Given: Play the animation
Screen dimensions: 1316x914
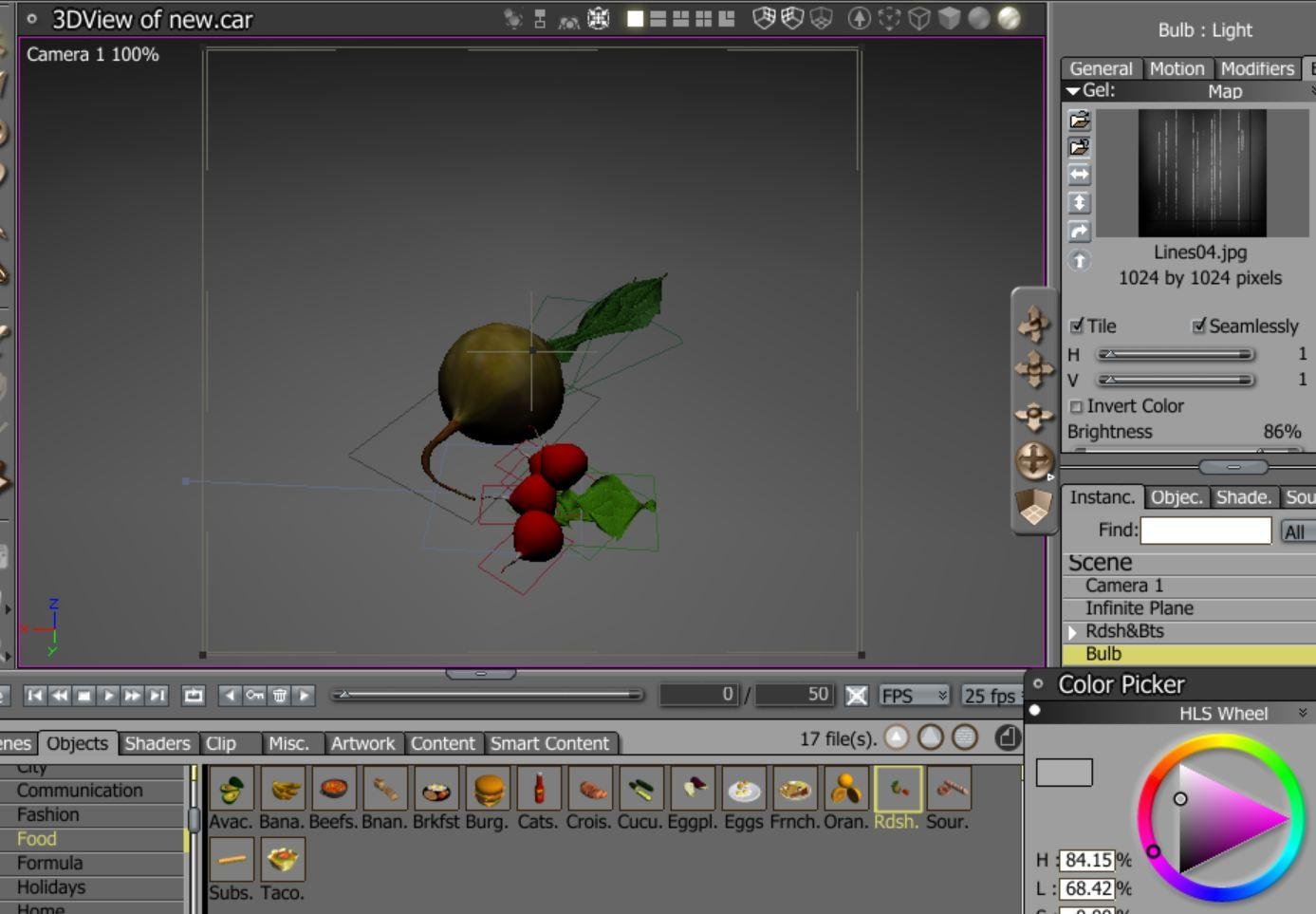Looking at the screenshot, I should point(108,696).
